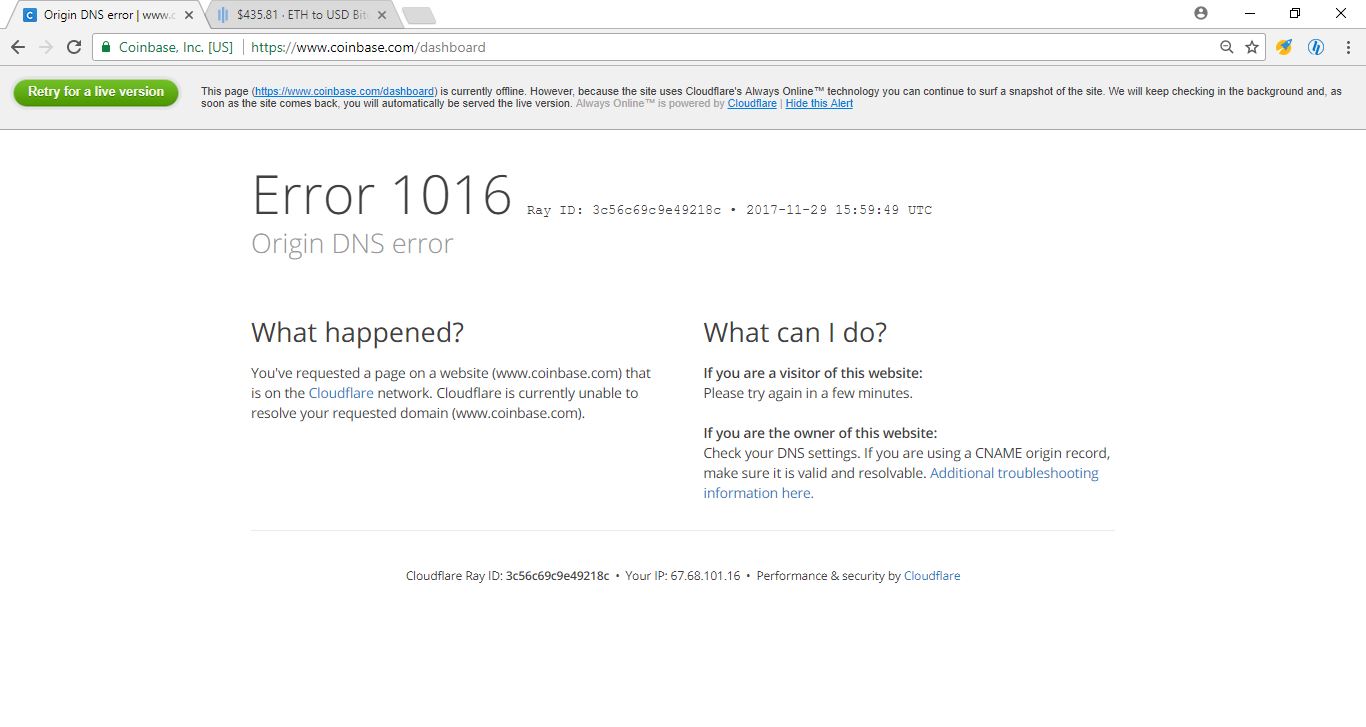This screenshot has height=727, width=1366.
Task: Click the Your IP: 67.68.101.16 text
Action: tap(683, 576)
